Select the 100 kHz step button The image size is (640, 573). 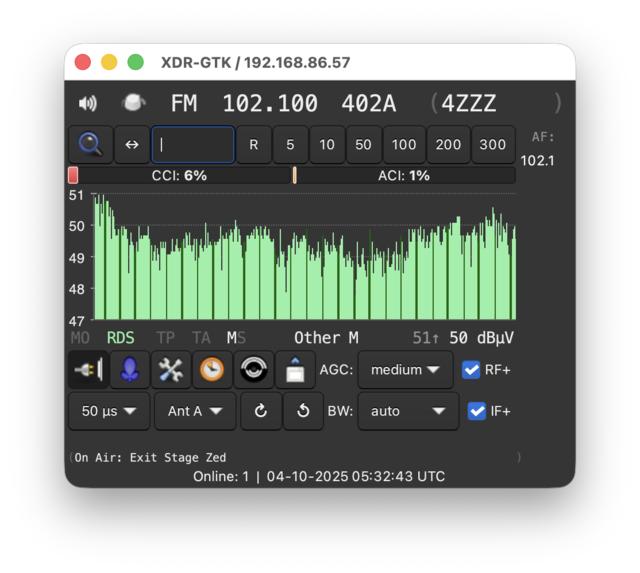(404, 144)
